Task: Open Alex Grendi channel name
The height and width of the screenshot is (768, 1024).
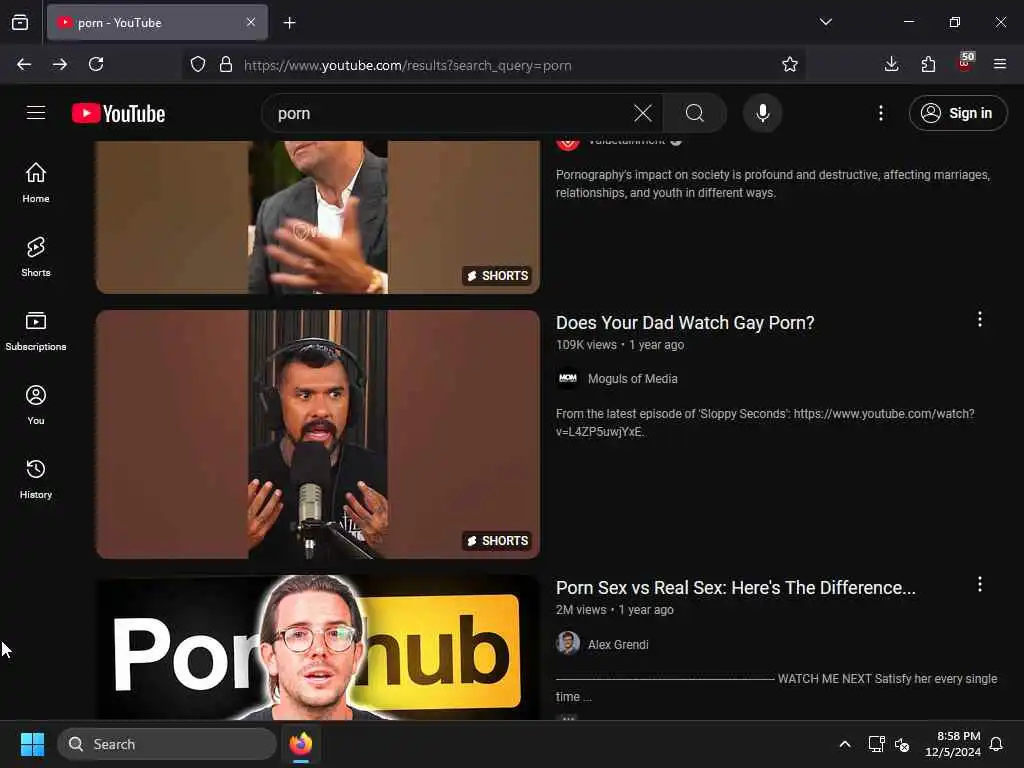Action: (x=618, y=645)
